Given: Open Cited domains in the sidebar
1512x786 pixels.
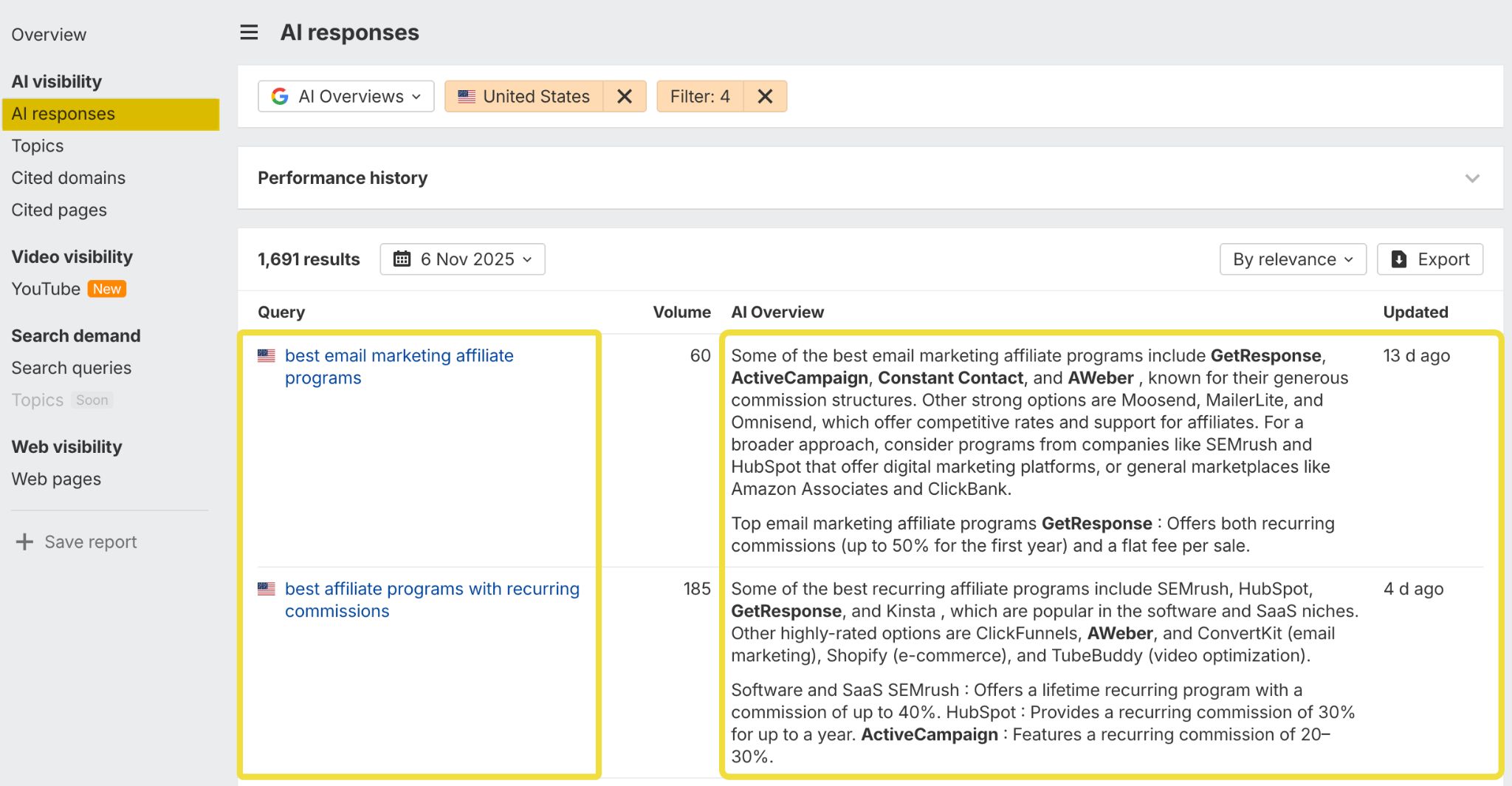Looking at the screenshot, I should [69, 178].
